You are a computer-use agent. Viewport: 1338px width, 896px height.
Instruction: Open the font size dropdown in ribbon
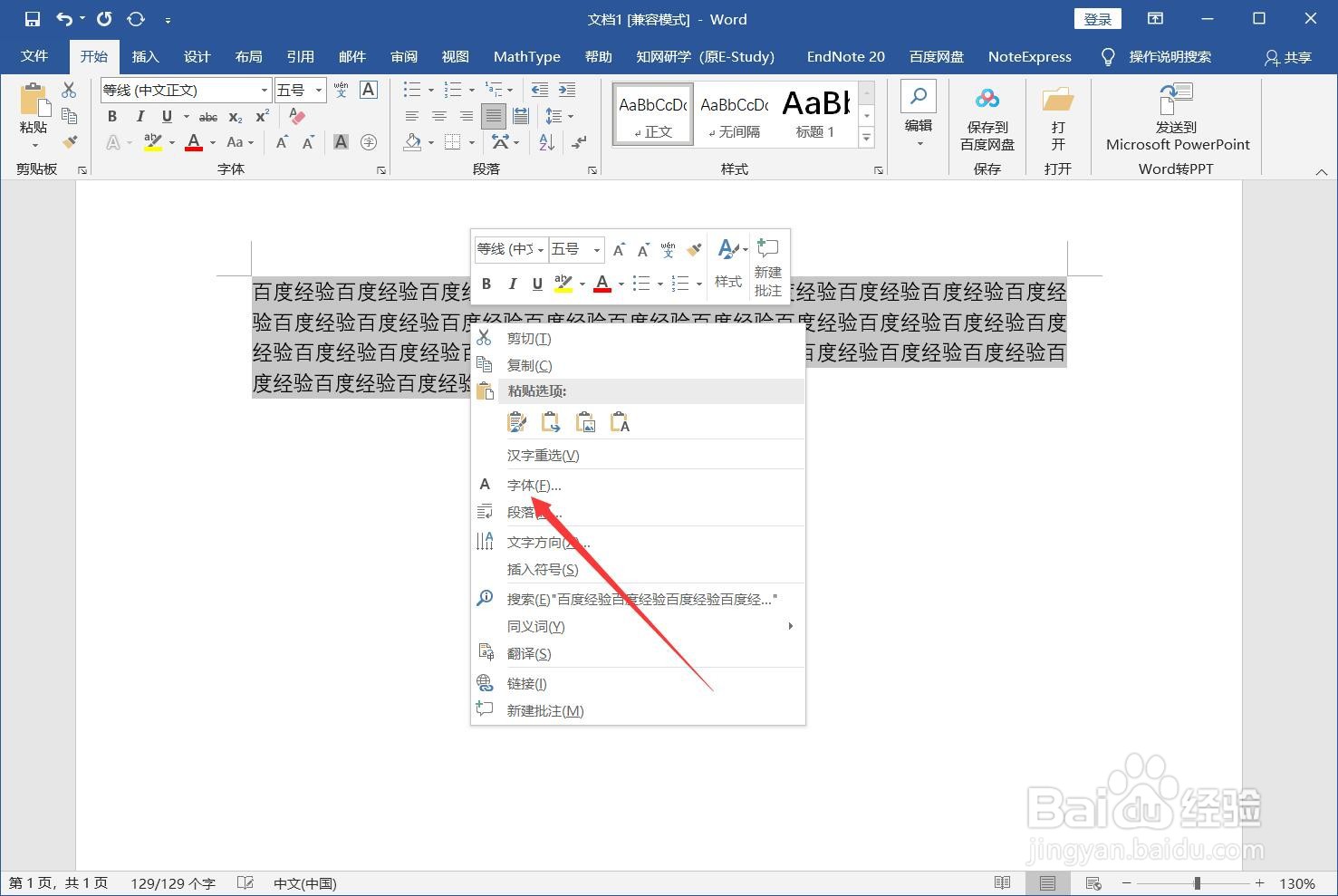coord(319,90)
